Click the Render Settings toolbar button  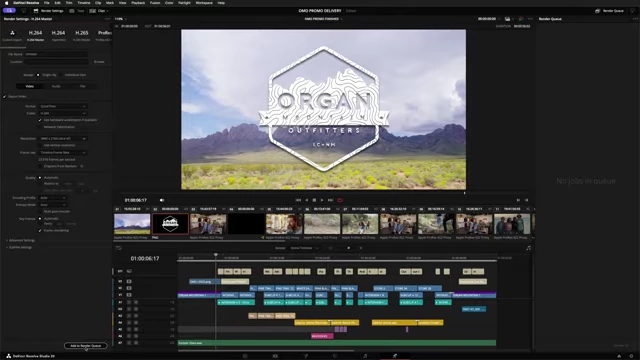click(x=48, y=11)
